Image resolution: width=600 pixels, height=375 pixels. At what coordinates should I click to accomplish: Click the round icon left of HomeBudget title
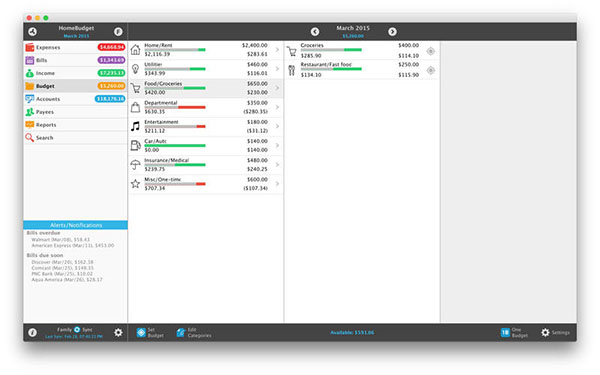[33, 32]
